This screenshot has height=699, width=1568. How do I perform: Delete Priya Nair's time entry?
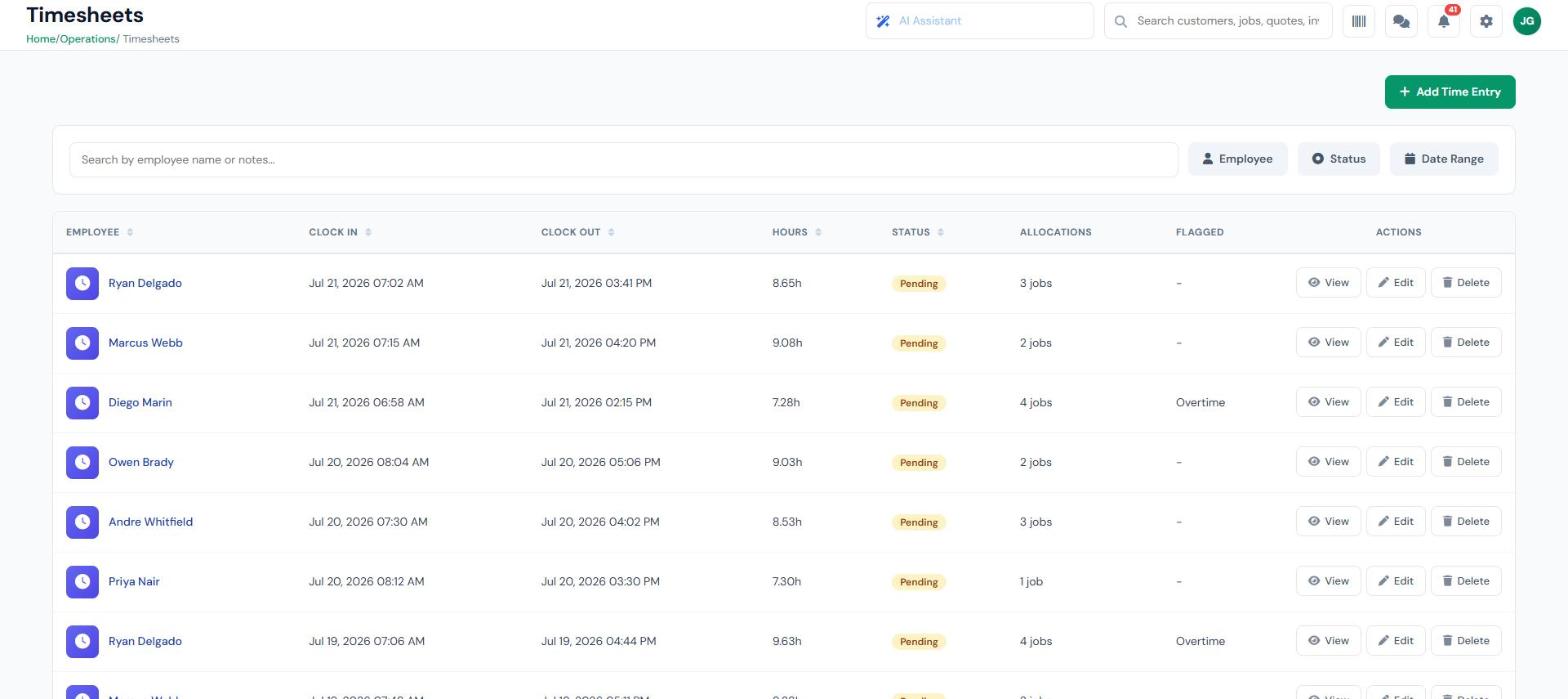pos(1466,581)
